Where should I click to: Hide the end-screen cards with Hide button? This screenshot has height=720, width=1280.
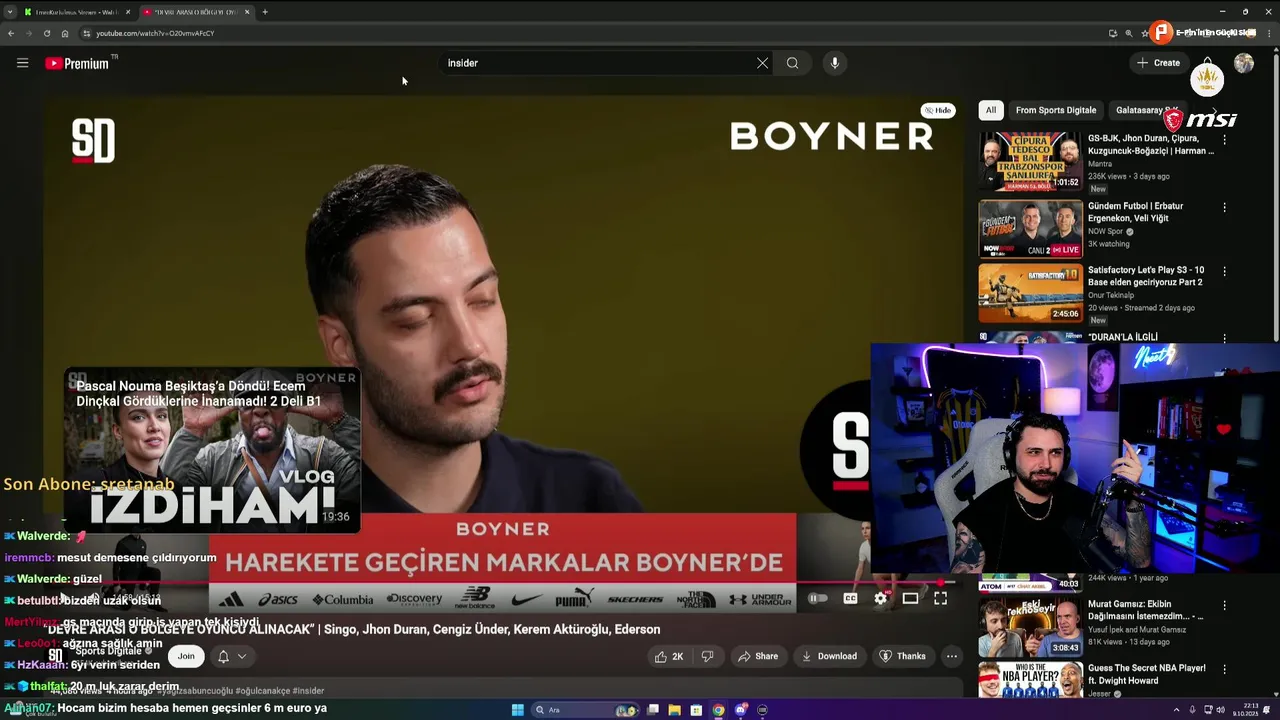tap(937, 110)
